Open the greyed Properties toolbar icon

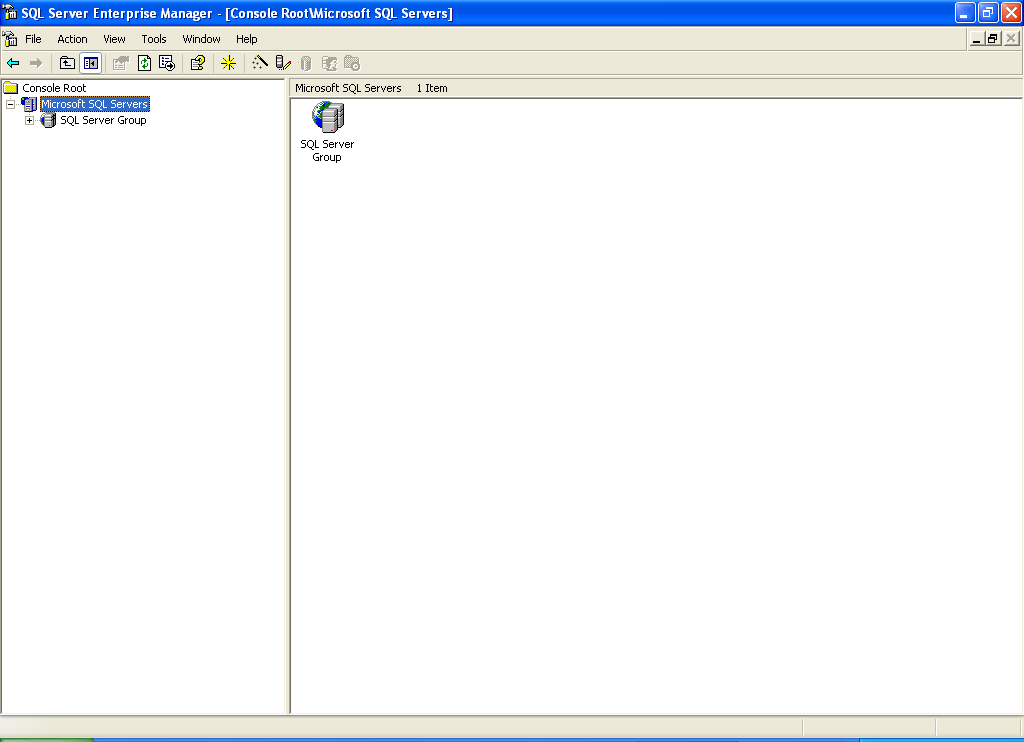120,63
